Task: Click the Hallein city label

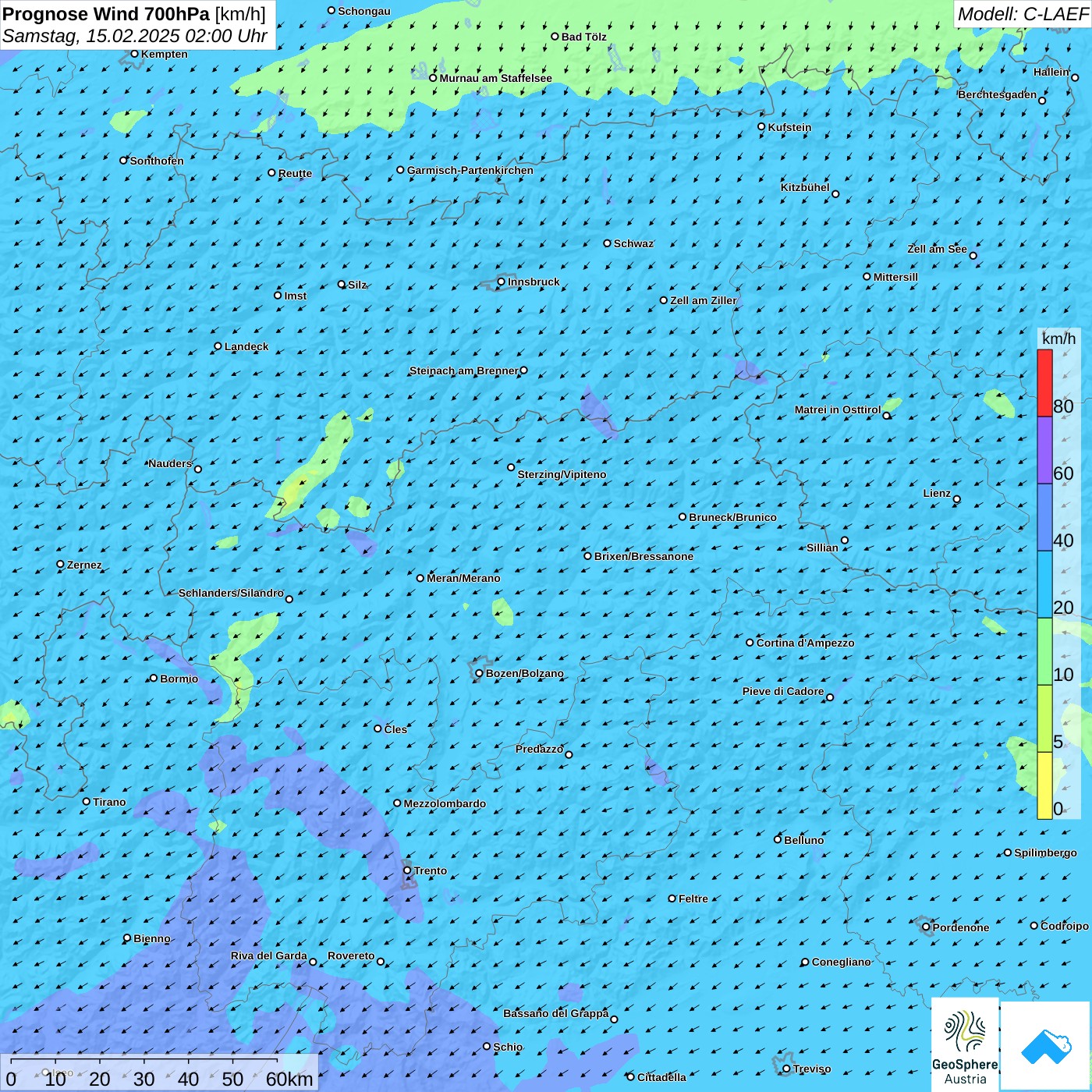Action: coord(1051,72)
